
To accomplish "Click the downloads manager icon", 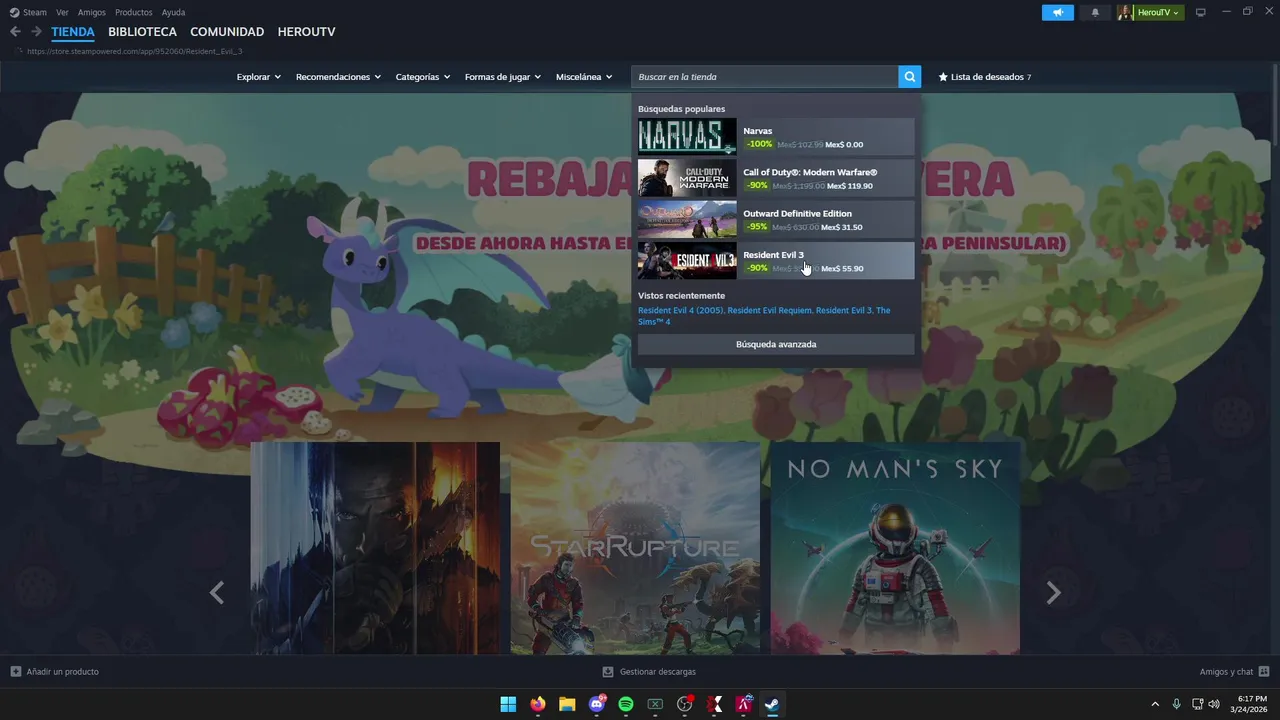I will coord(608,672).
